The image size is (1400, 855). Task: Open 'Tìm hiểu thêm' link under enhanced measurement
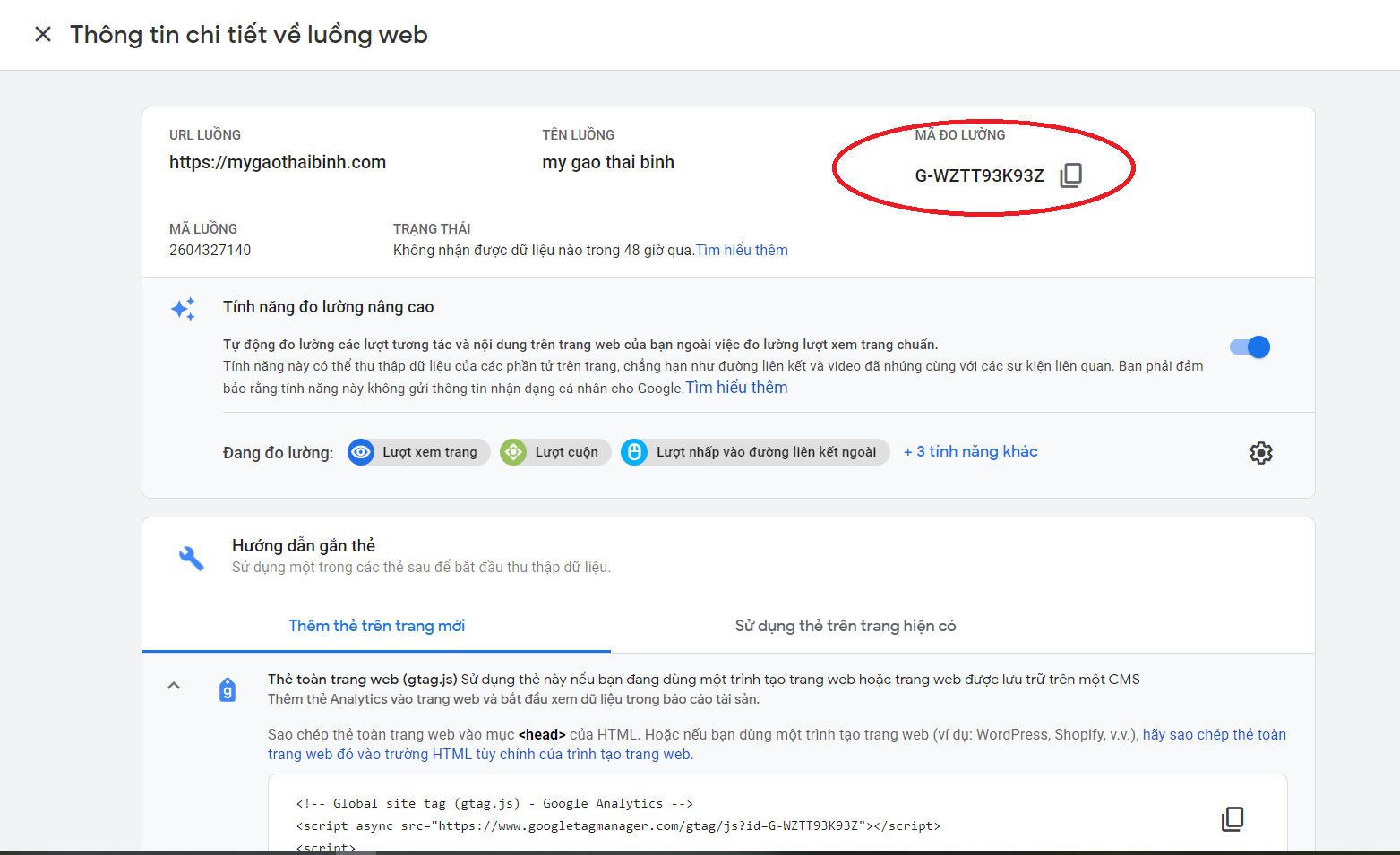coord(737,388)
